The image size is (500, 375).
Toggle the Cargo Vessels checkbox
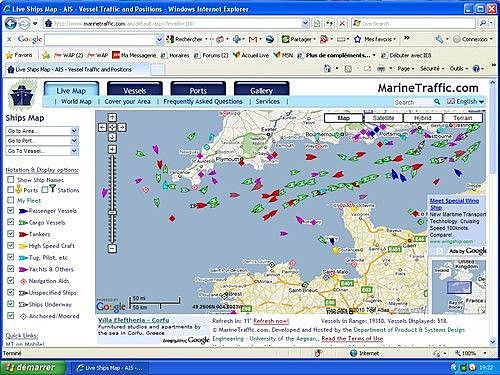pos(11,222)
